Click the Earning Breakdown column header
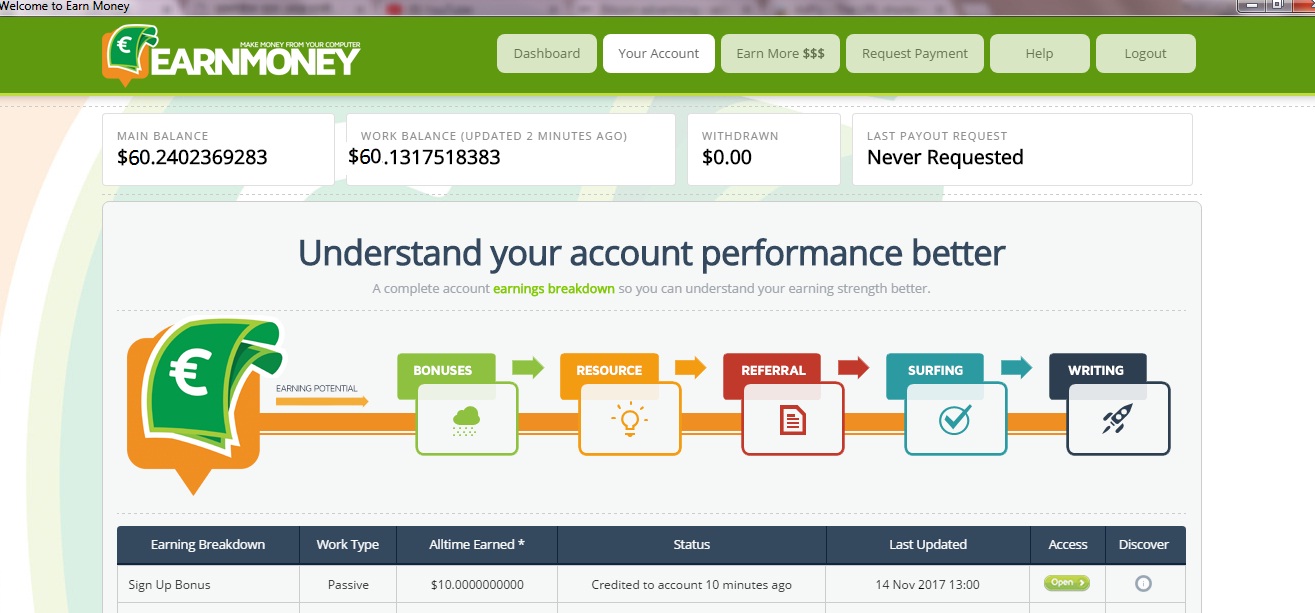The height and width of the screenshot is (613, 1315). coord(208,545)
